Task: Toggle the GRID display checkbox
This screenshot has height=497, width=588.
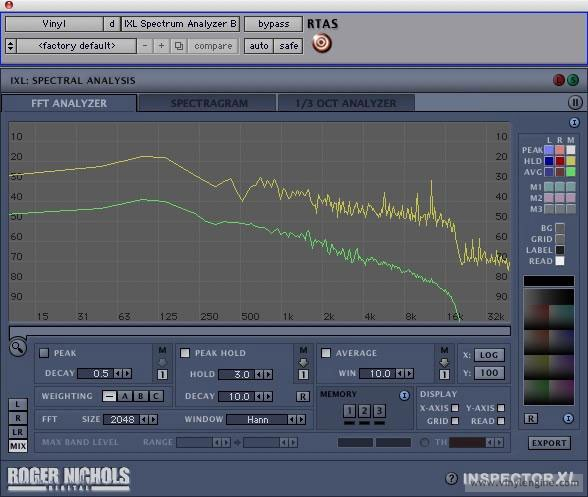Action: click(455, 421)
